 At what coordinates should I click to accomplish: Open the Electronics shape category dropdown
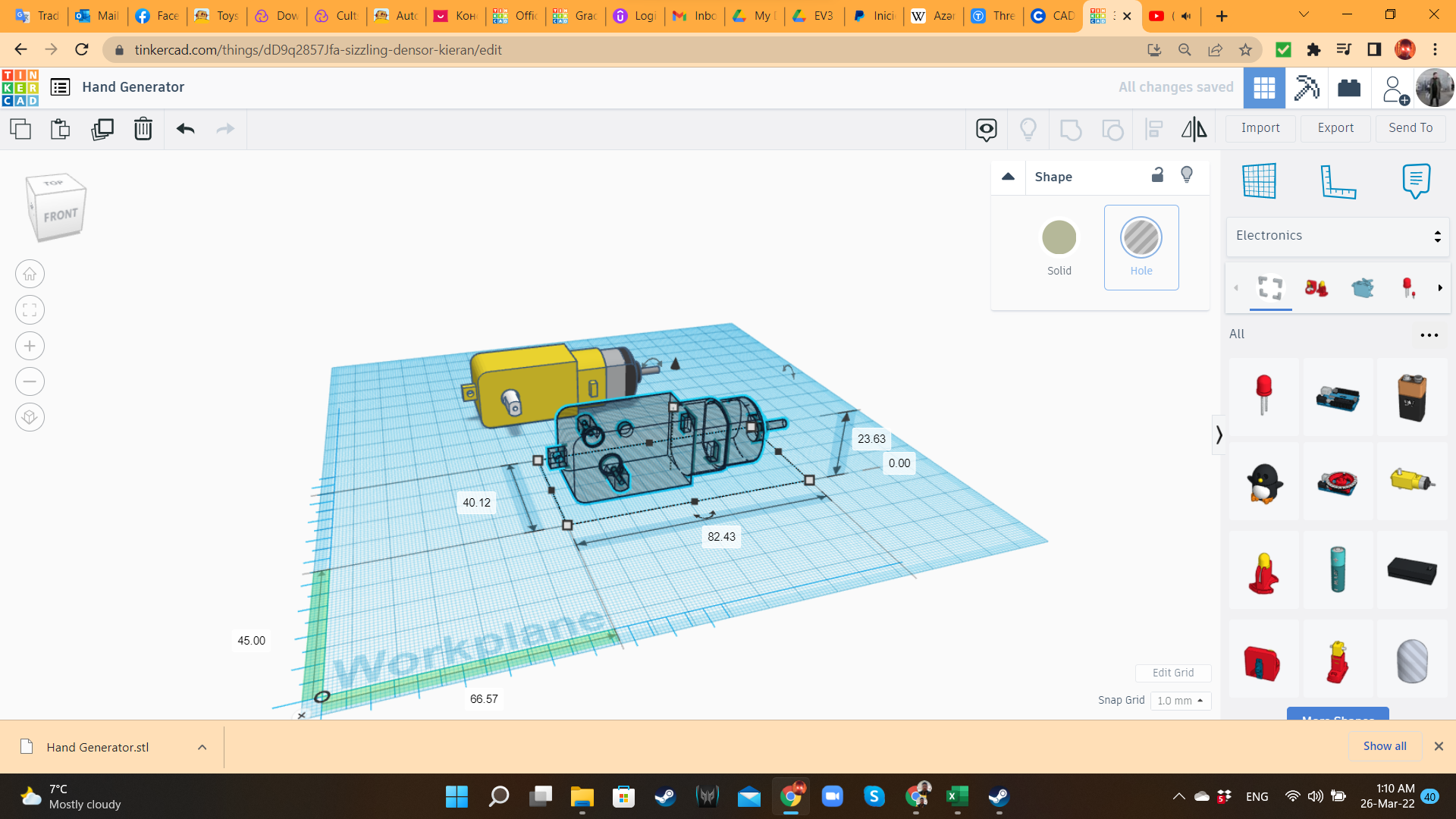tap(1337, 236)
